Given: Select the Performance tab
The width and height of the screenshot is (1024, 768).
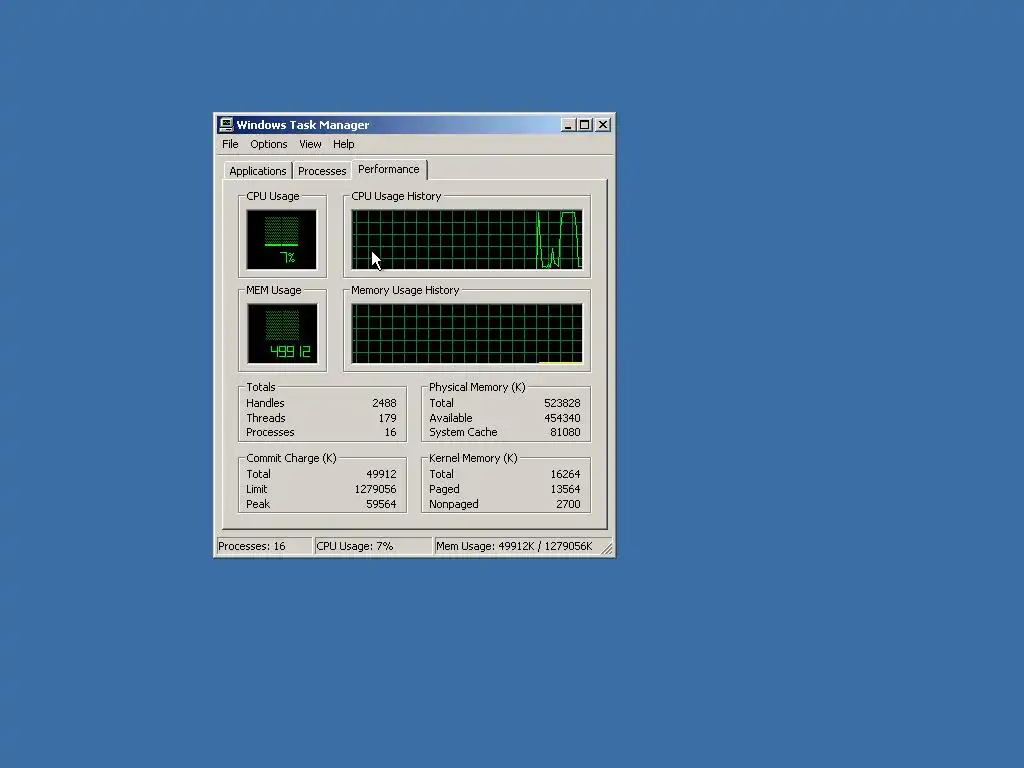Looking at the screenshot, I should [389, 169].
